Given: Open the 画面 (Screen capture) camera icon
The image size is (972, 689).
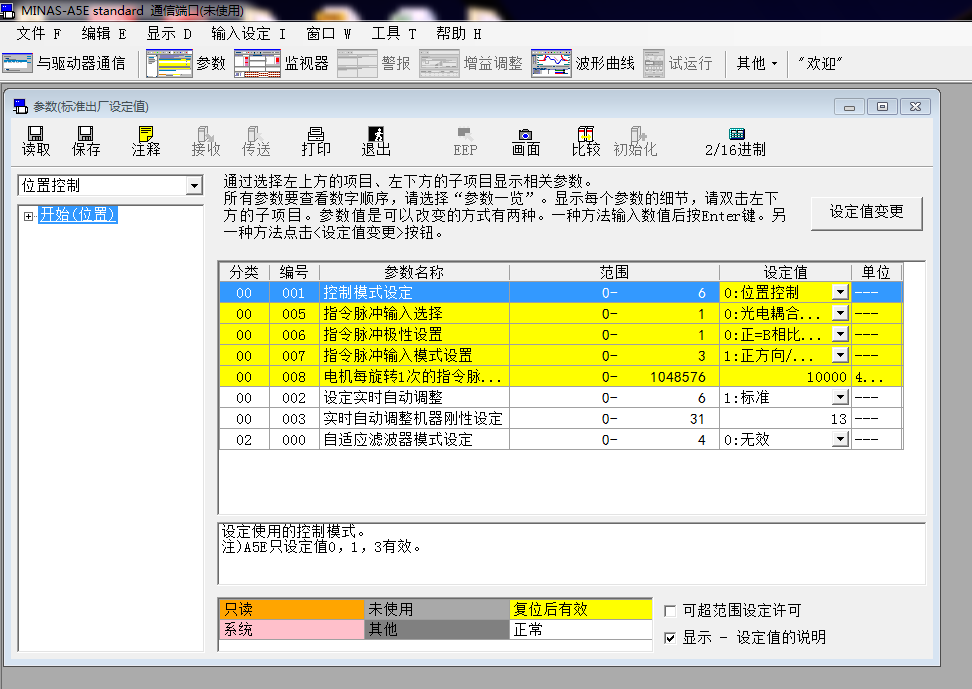Looking at the screenshot, I should point(526,140).
